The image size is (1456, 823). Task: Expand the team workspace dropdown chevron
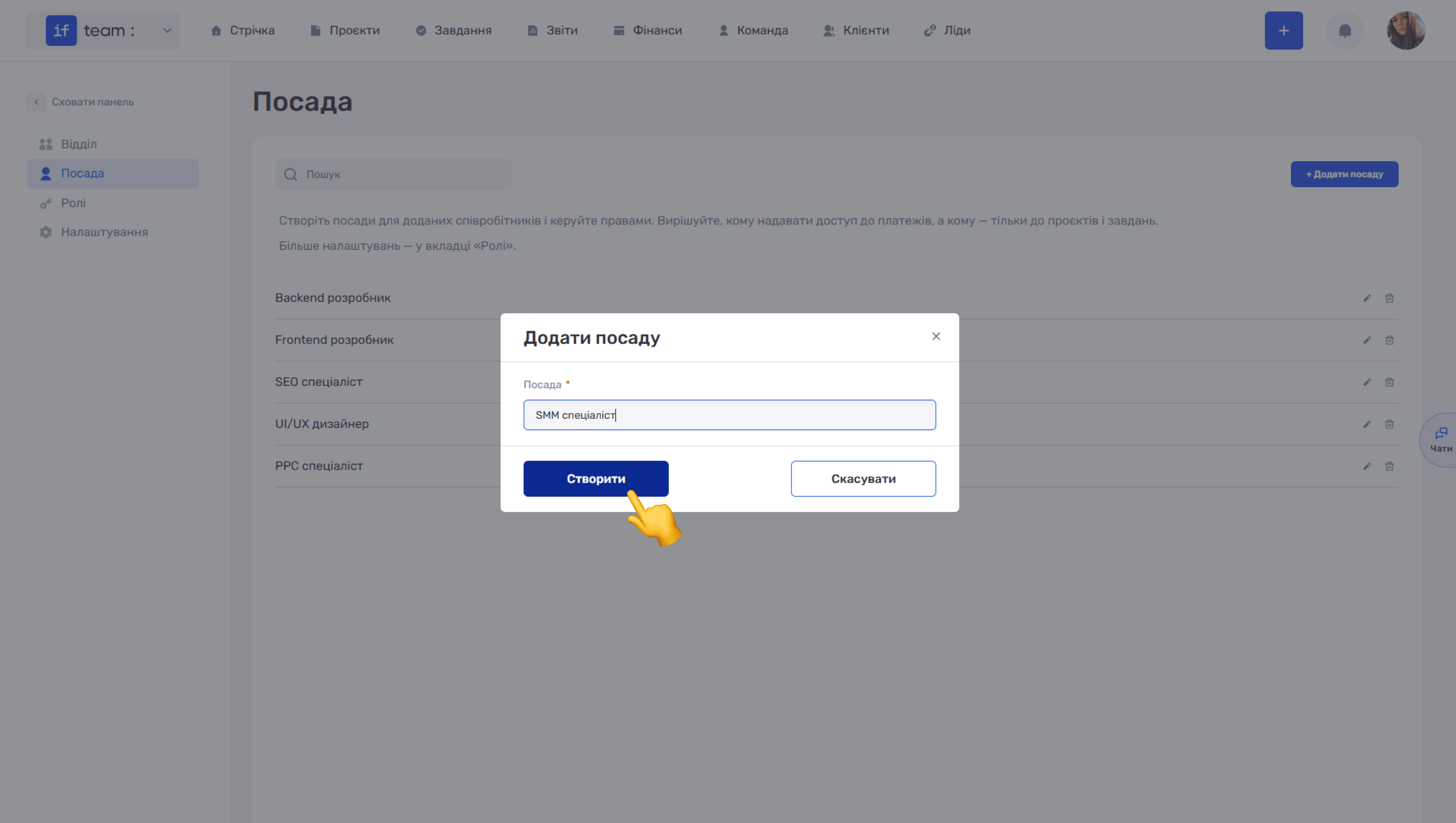pos(167,30)
